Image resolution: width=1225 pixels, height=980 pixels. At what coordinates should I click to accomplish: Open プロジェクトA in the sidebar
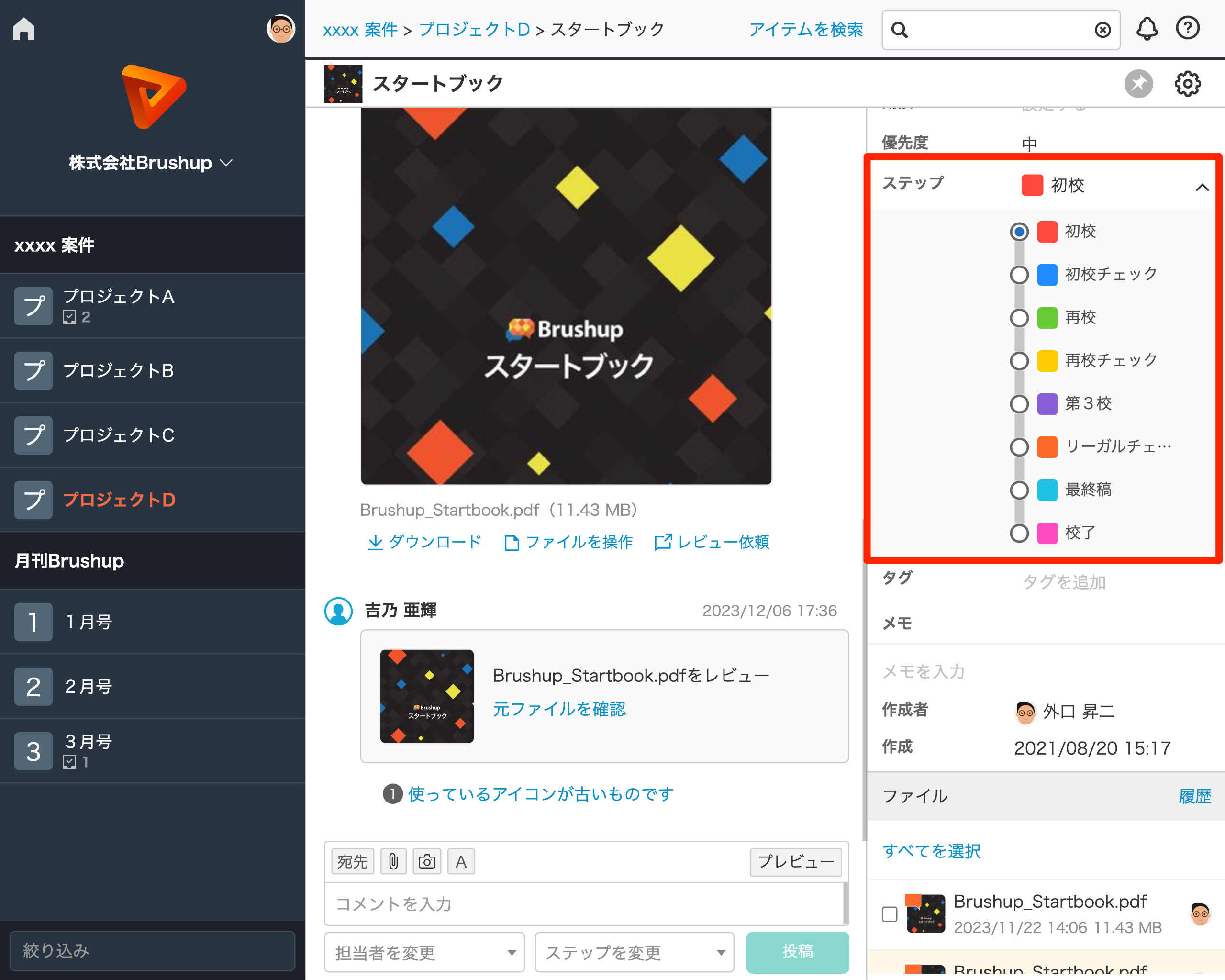click(152, 306)
